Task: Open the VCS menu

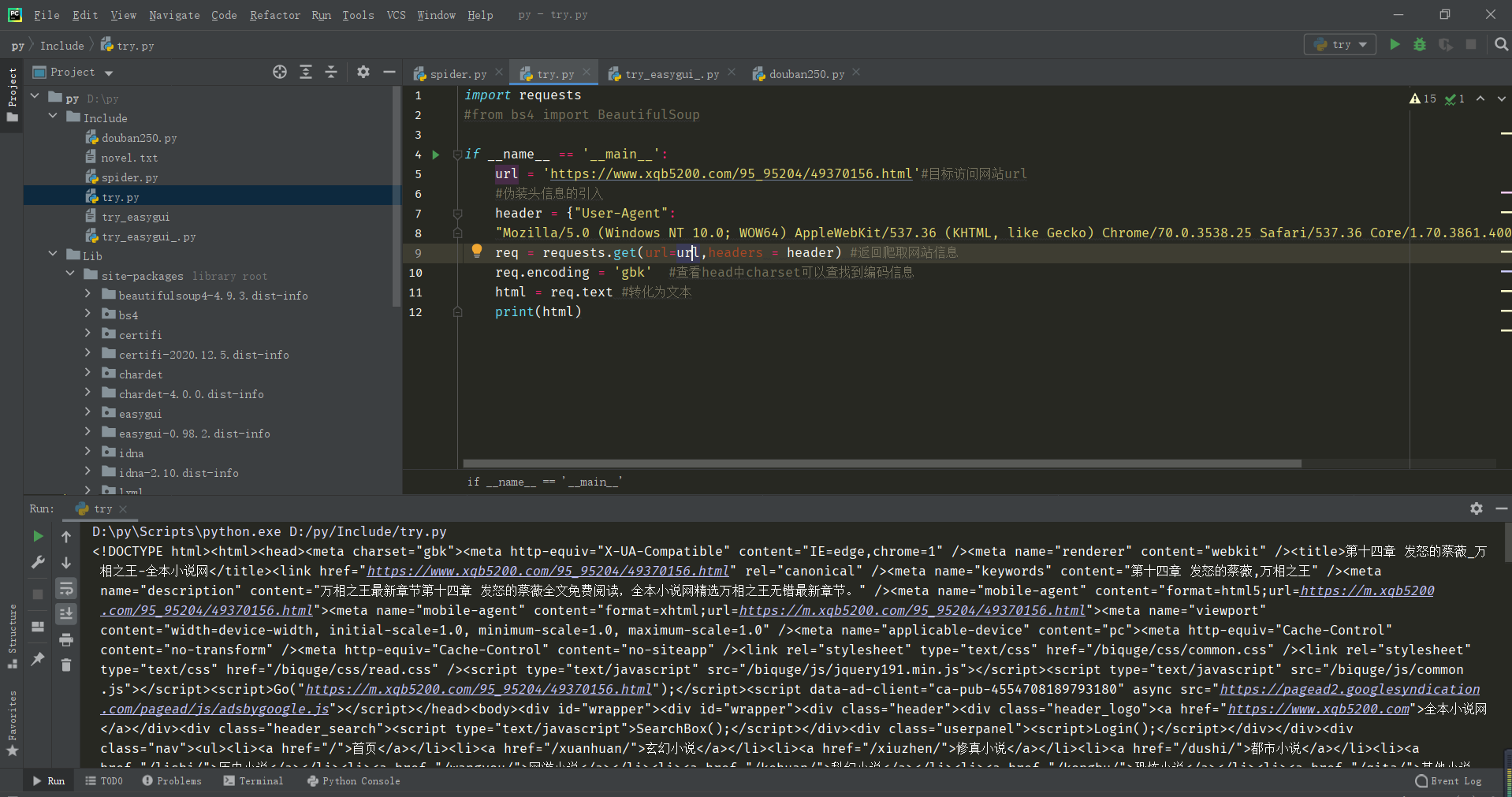Action: 396,15
